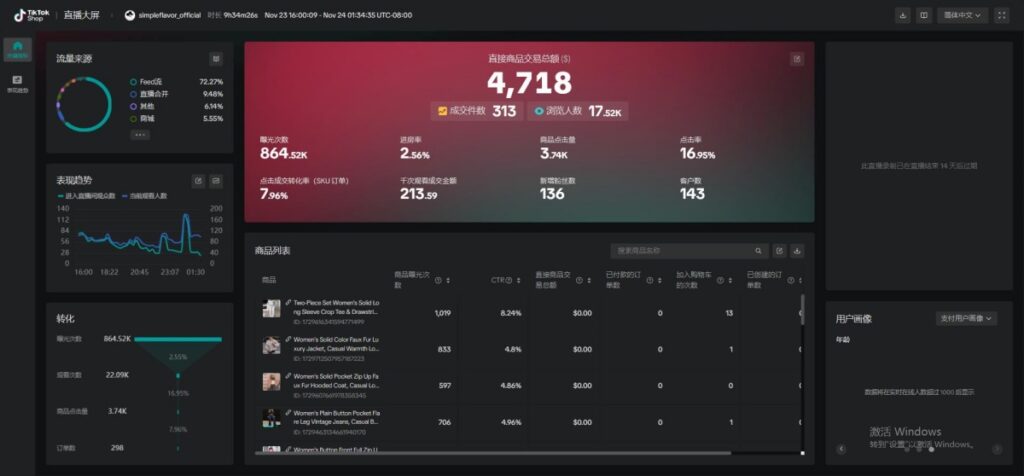Open the 支付用户画像 dropdown

[x=967, y=318]
